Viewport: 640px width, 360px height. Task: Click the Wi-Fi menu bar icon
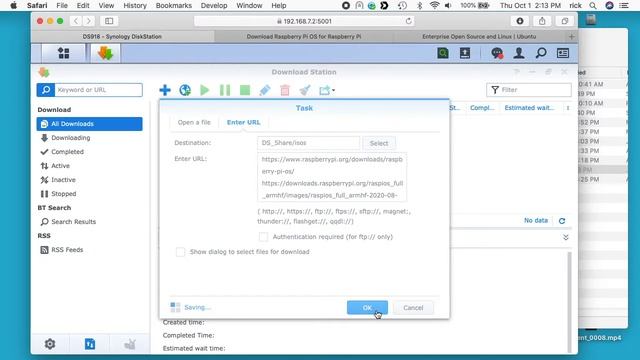[434, 6]
